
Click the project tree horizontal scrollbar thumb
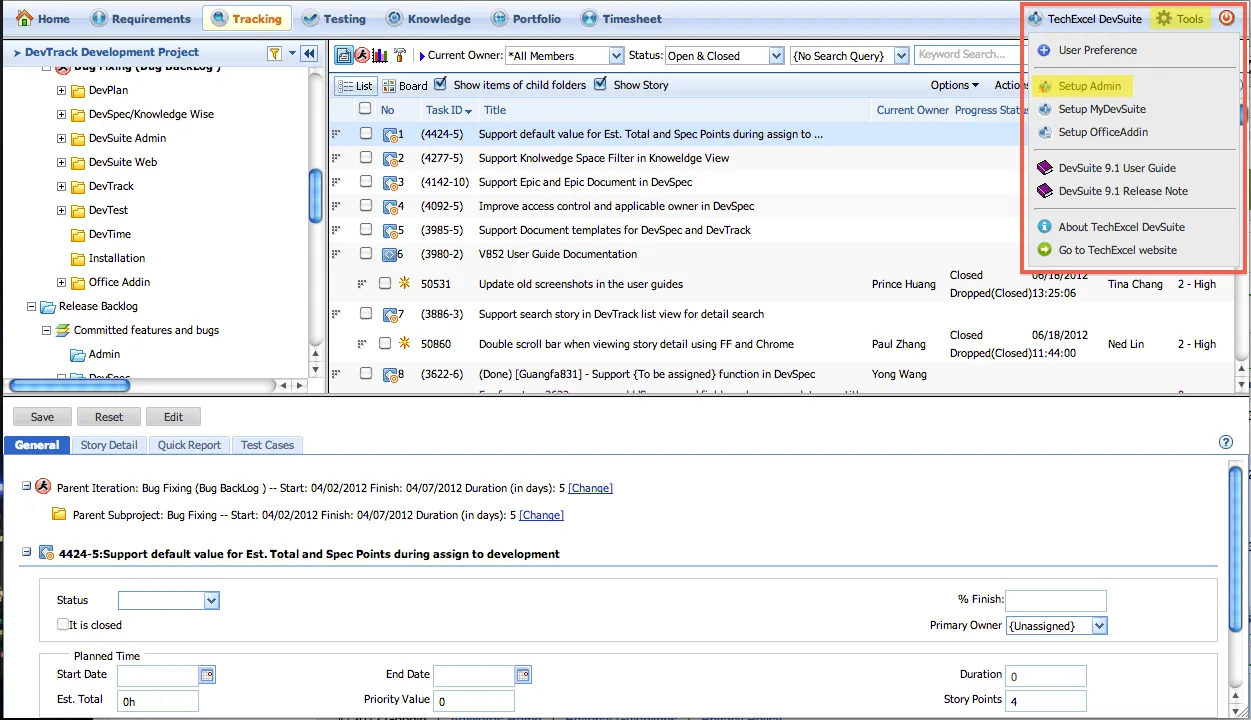pyautogui.click(x=68, y=385)
